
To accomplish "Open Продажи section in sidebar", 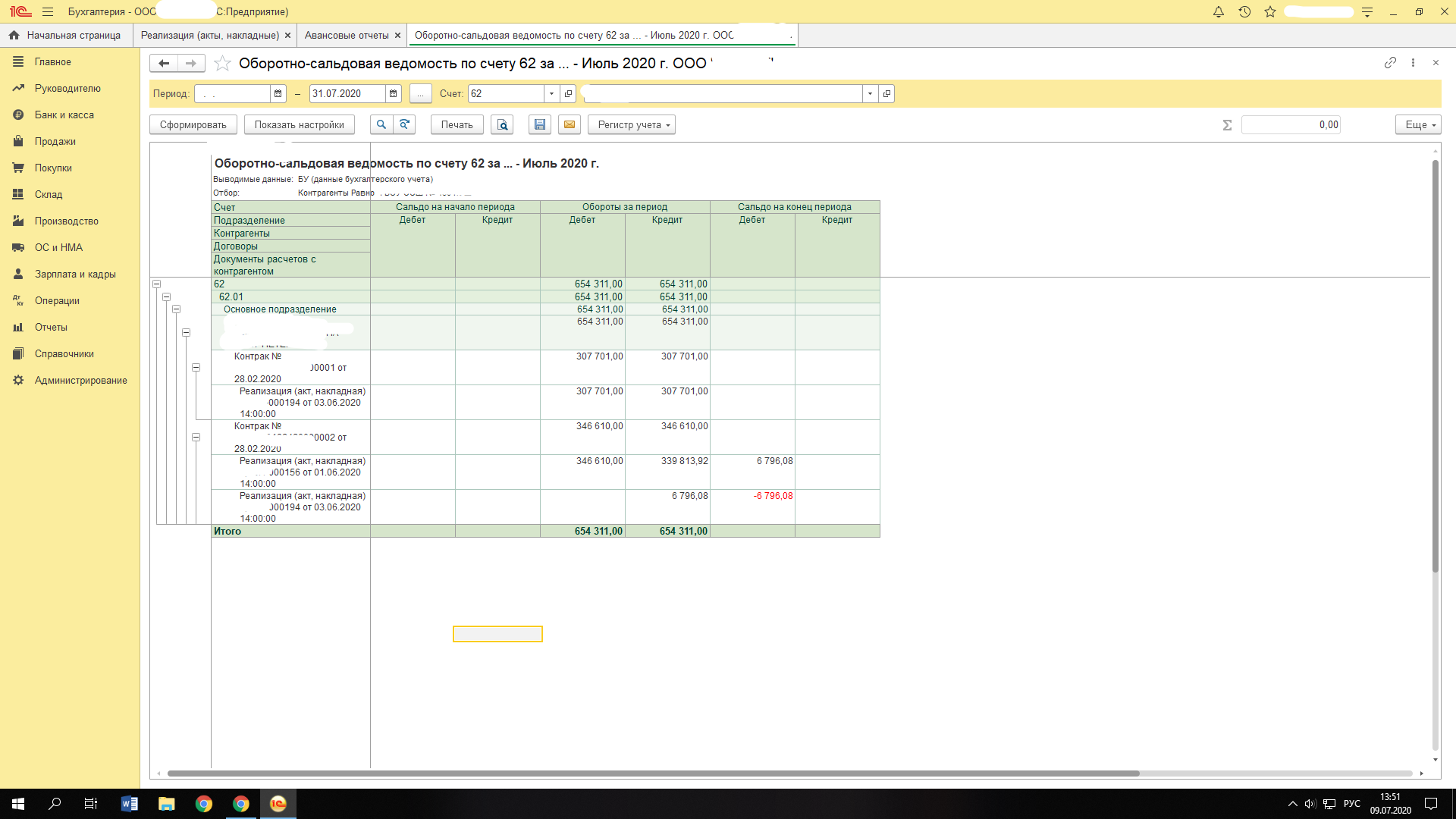I will pos(55,142).
